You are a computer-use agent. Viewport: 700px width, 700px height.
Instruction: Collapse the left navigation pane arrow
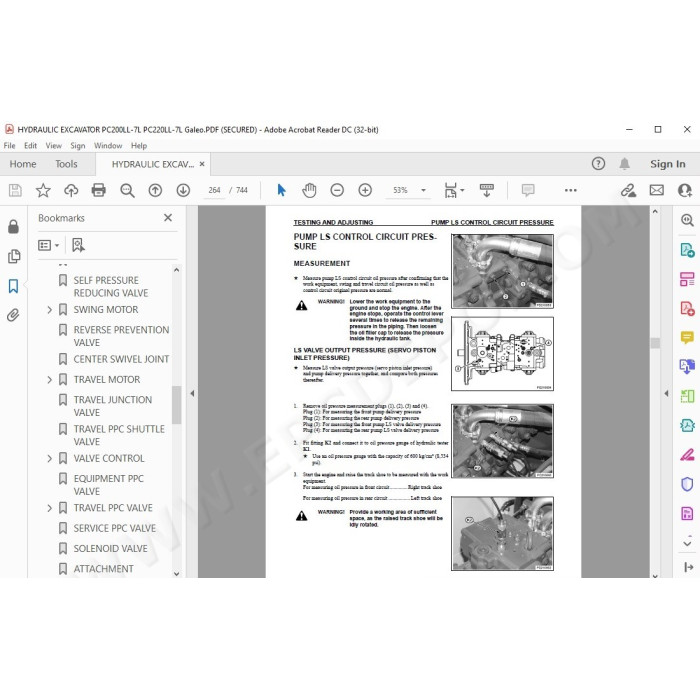point(192,393)
